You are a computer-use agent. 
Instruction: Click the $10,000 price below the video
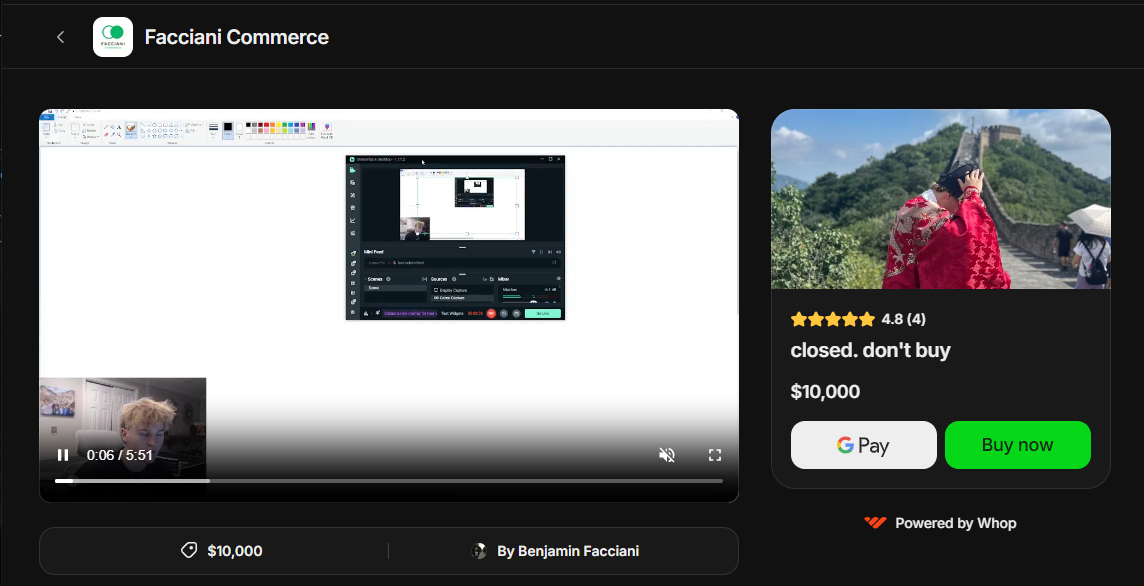235,551
